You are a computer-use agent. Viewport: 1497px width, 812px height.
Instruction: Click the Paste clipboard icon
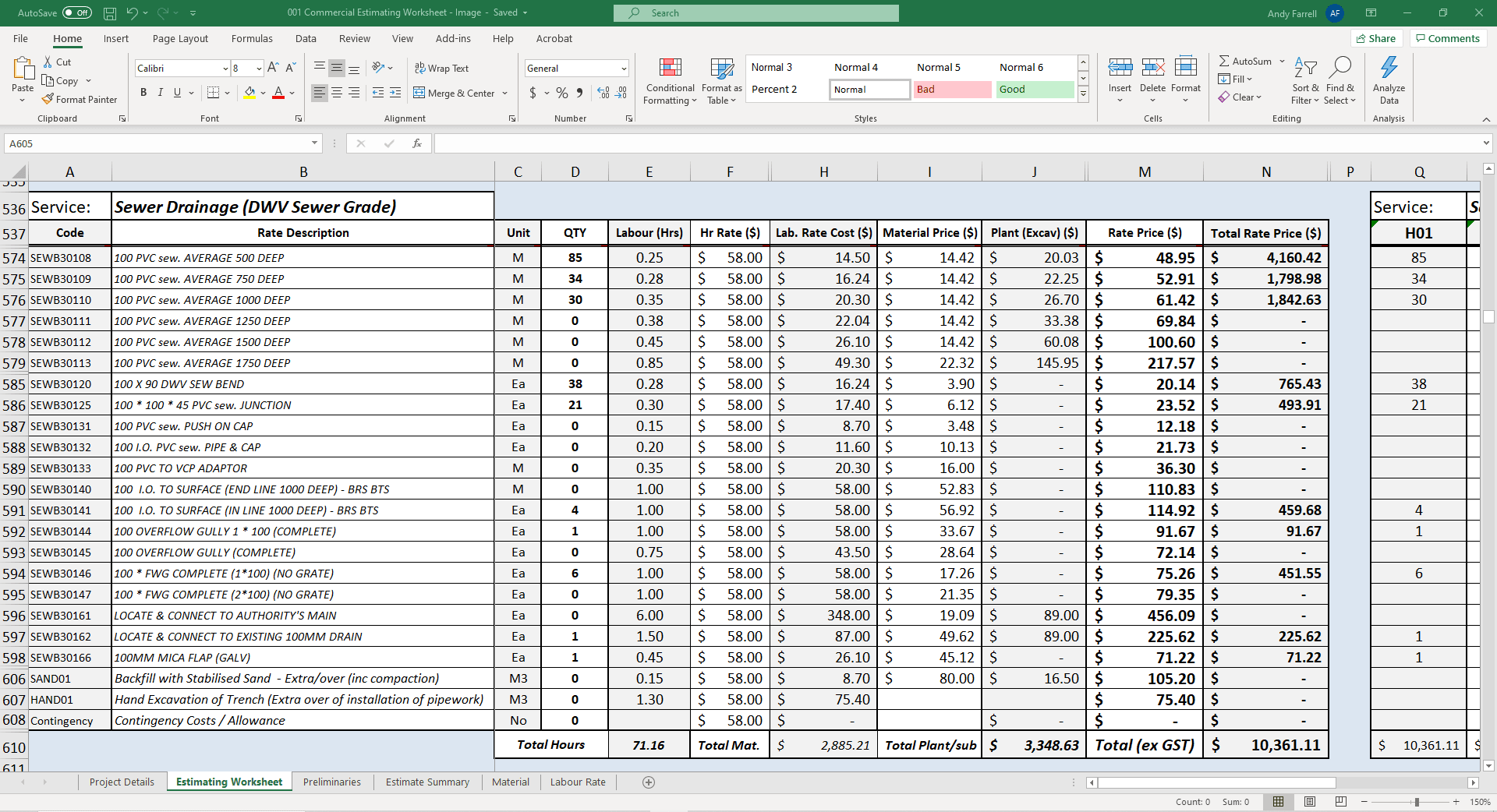23,69
